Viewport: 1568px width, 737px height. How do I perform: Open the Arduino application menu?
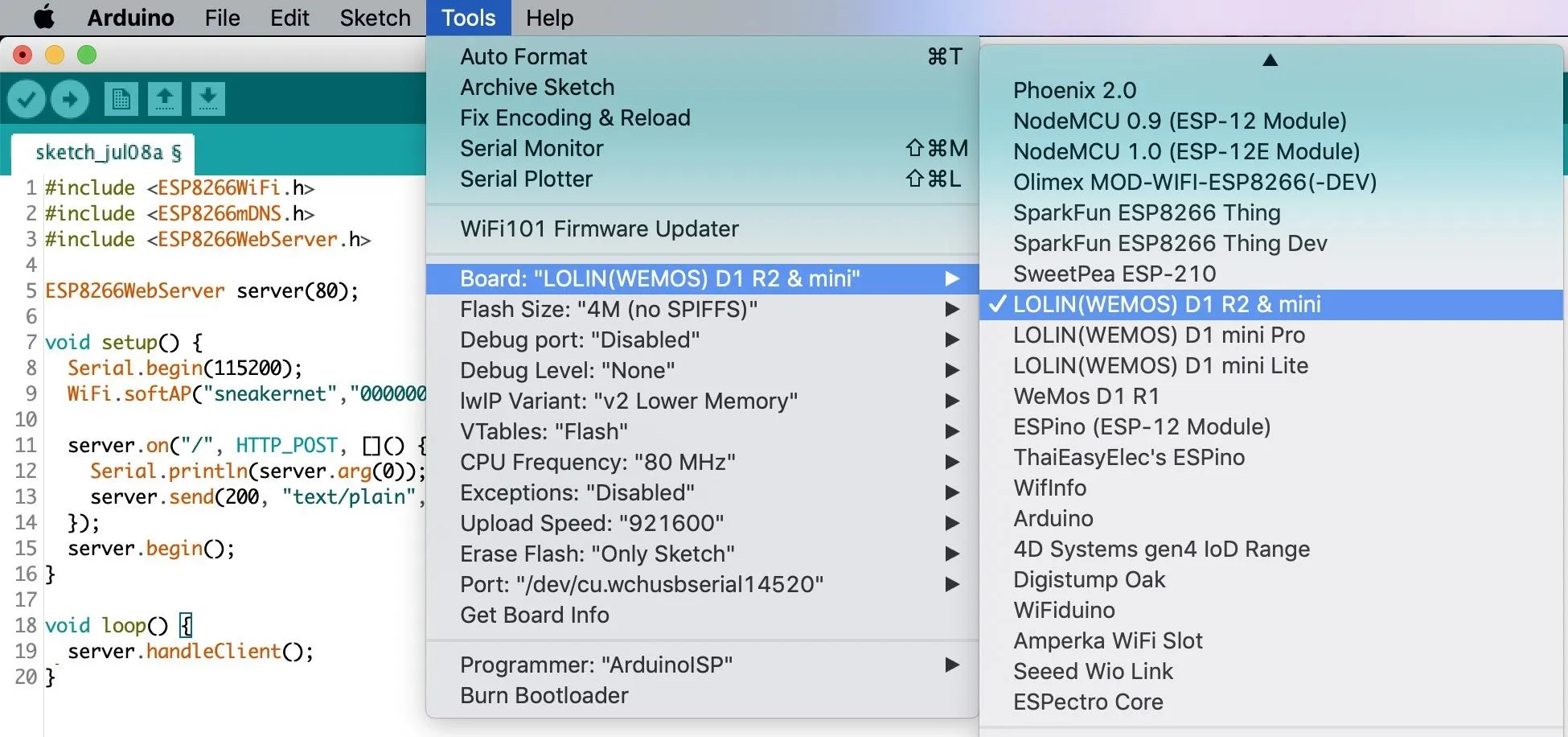(x=130, y=18)
